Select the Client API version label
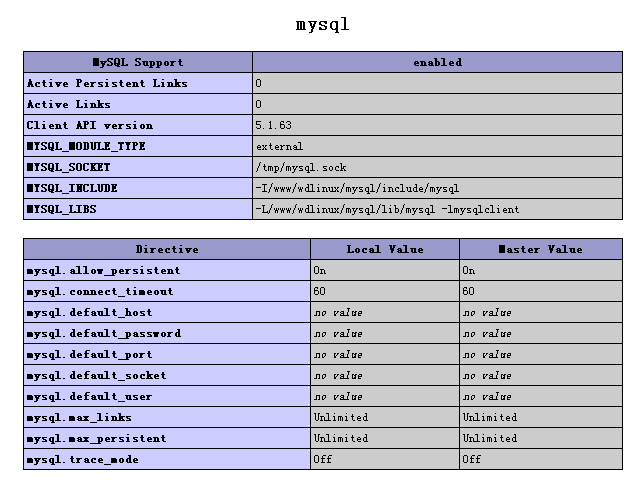The width and height of the screenshot is (638, 488). pyautogui.click(x=90, y=125)
